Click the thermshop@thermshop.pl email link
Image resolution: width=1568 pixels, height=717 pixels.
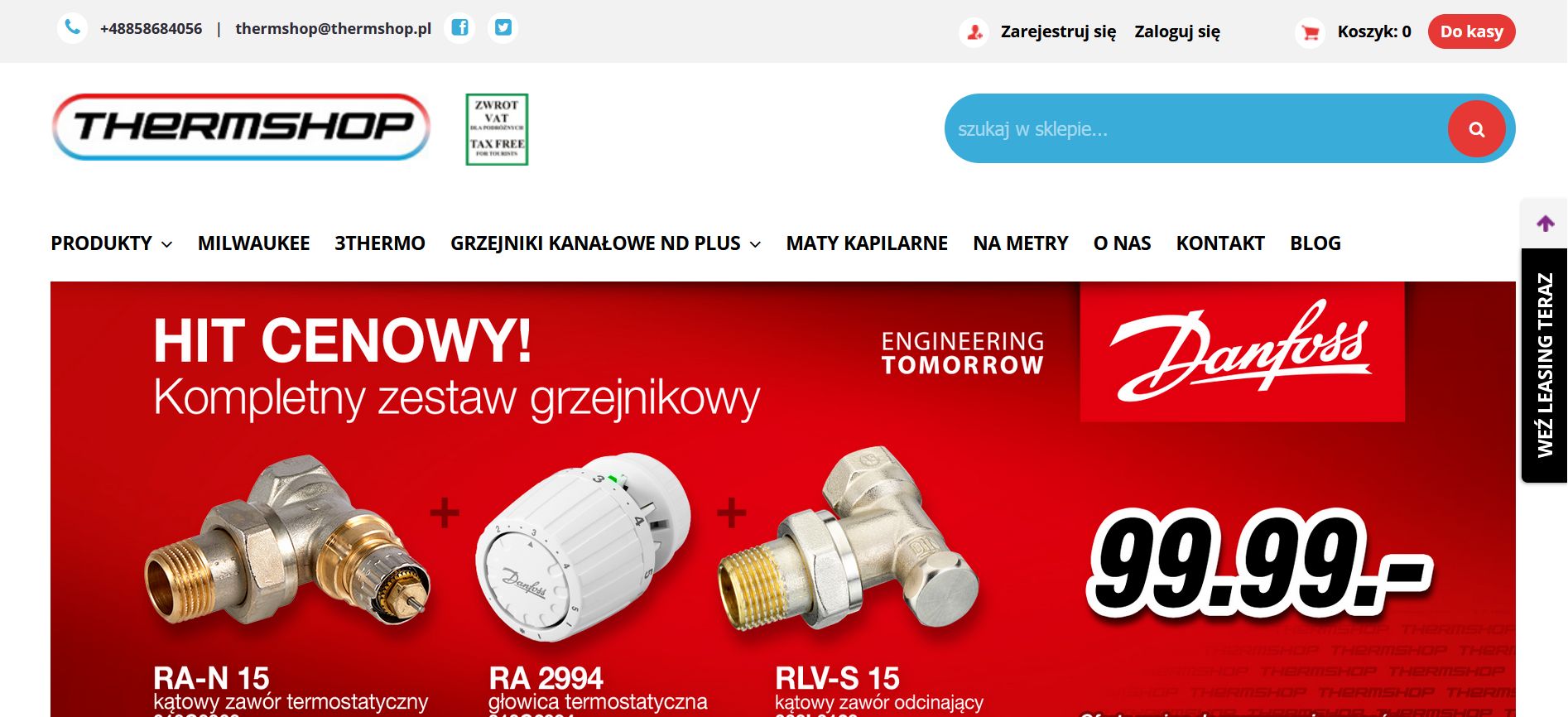[334, 28]
